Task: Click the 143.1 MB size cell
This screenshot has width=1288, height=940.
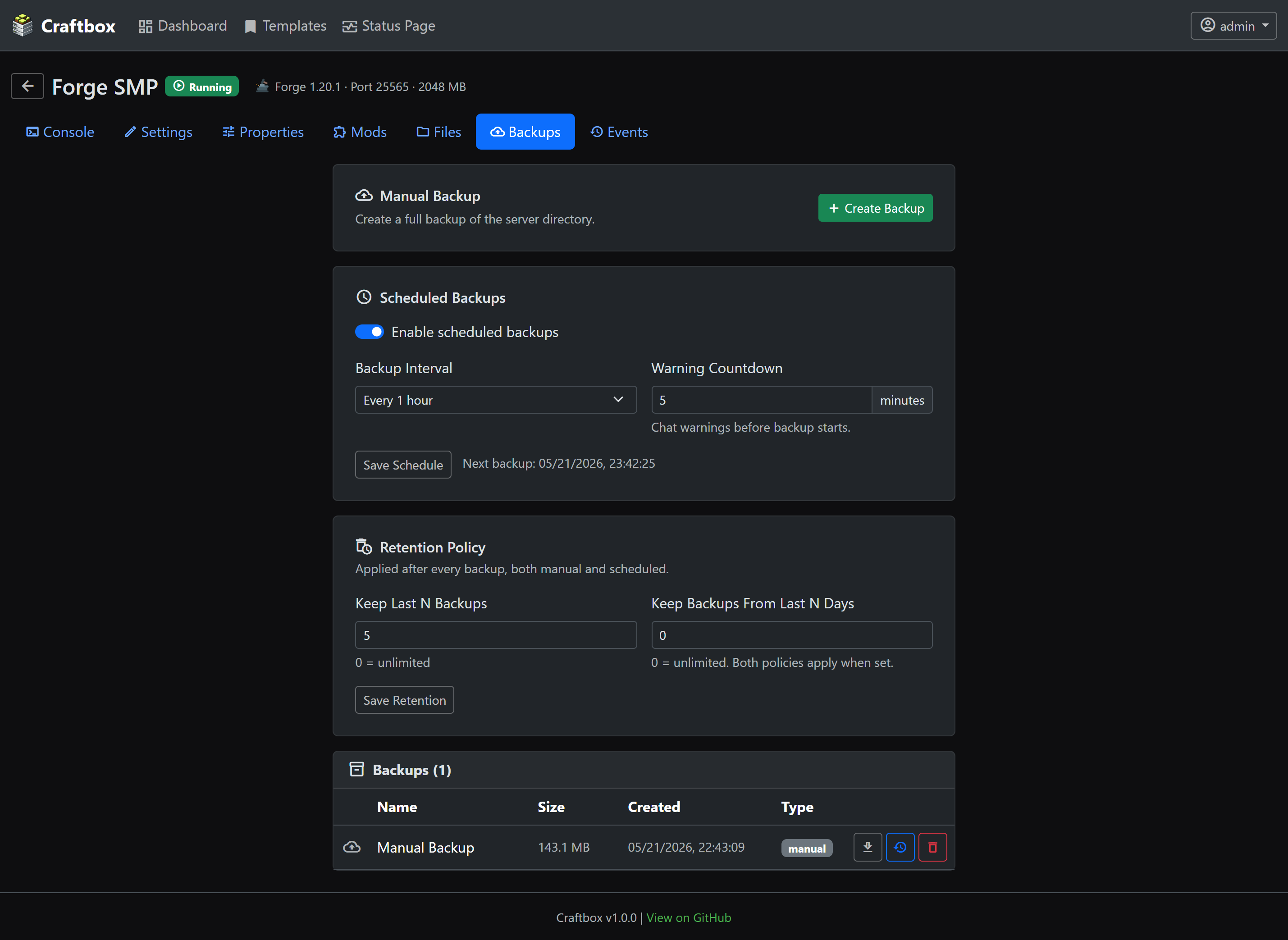Action: [x=564, y=847]
